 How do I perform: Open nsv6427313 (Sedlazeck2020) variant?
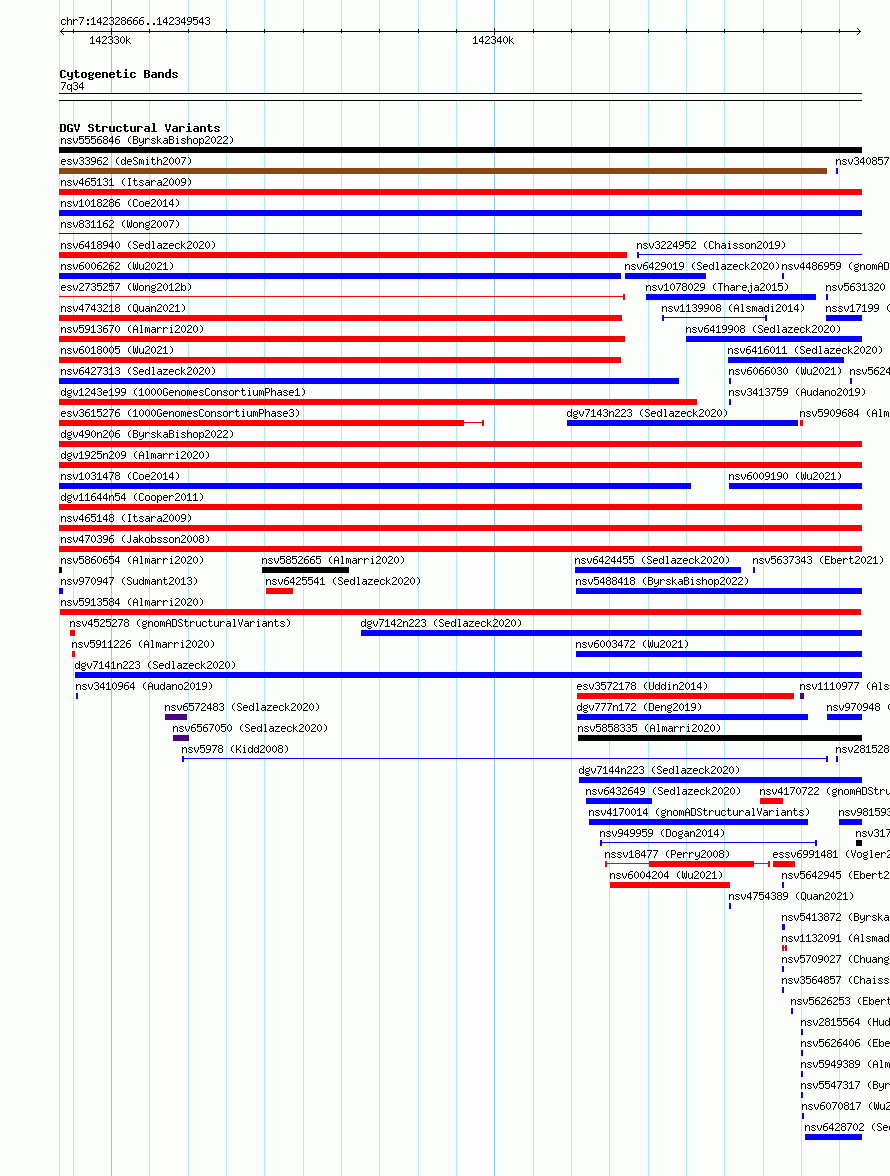[x=138, y=371]
